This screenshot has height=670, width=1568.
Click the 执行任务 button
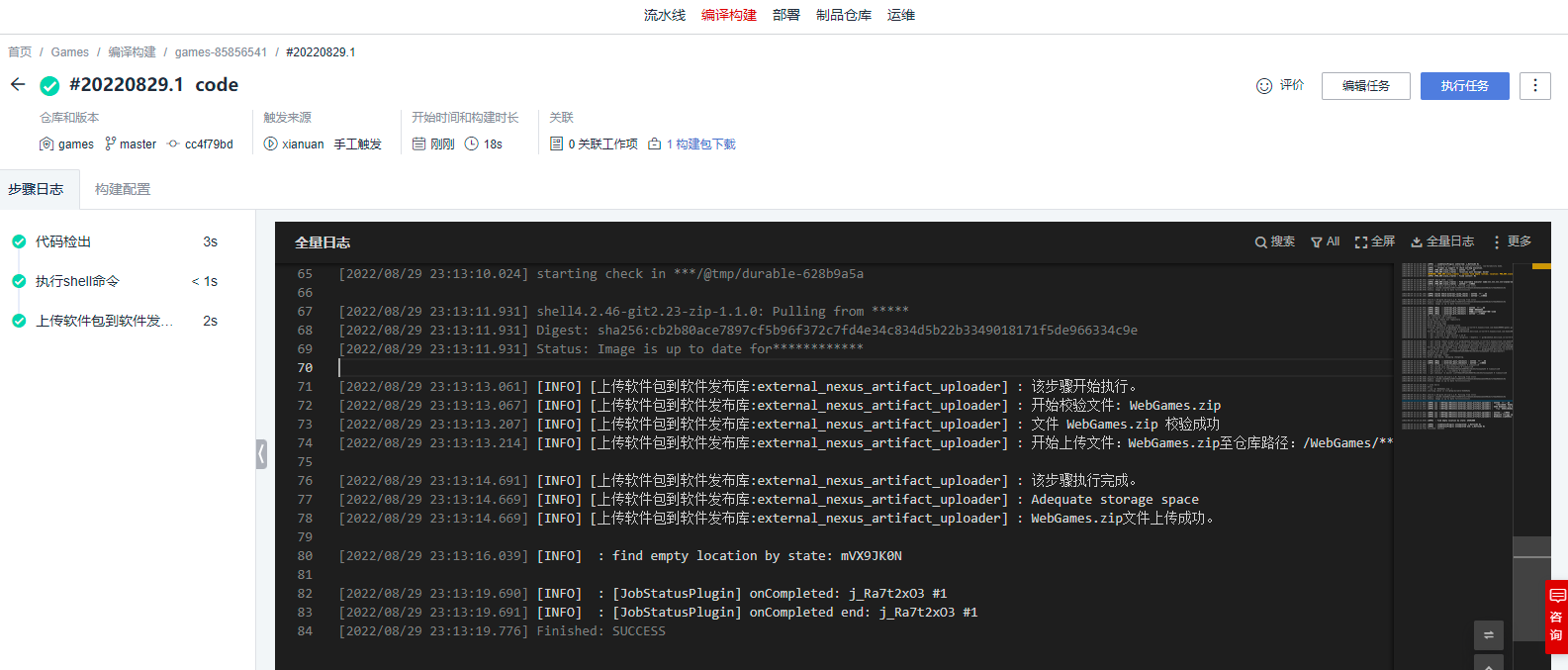pyautogui.click(x=1465, y=86)
